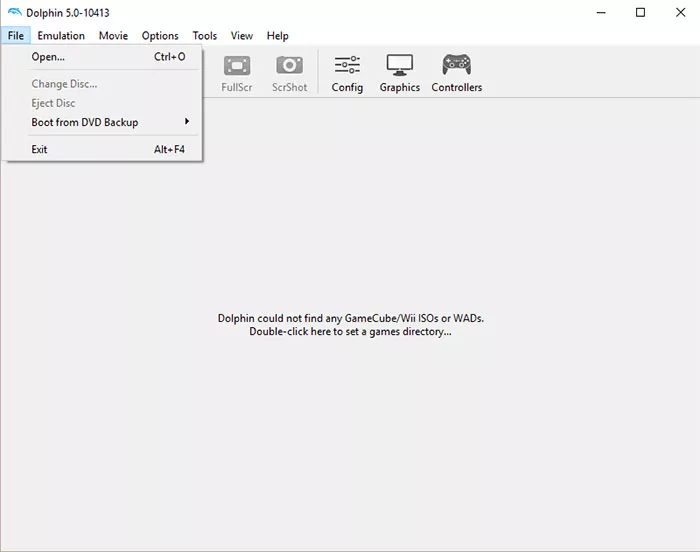Choose Open... in the File menu
Viewport: 700px width, 552px height.
click(x=103, y=57)
